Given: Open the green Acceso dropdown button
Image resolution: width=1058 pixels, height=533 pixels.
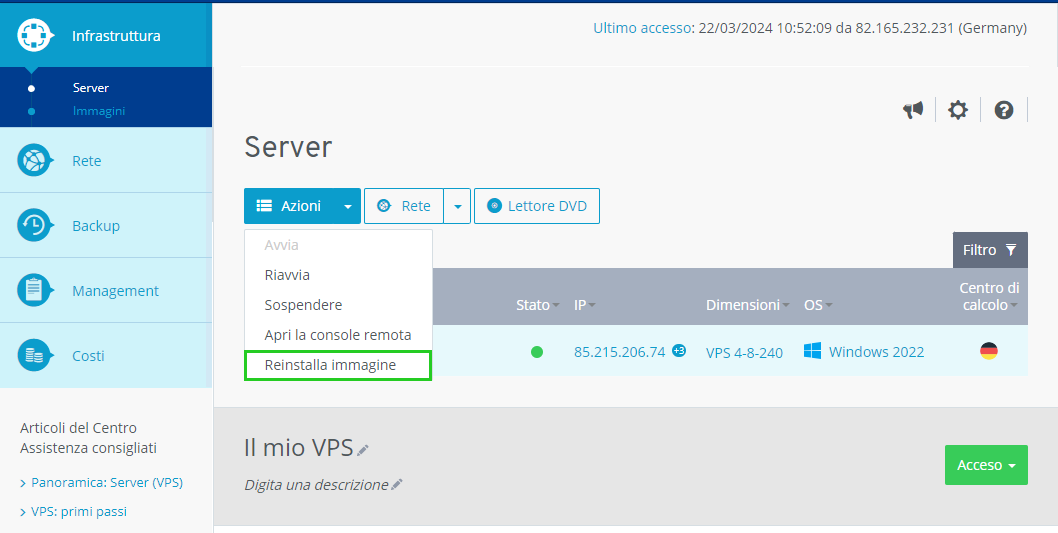Looking at the screenshot, I should point(986,465).
